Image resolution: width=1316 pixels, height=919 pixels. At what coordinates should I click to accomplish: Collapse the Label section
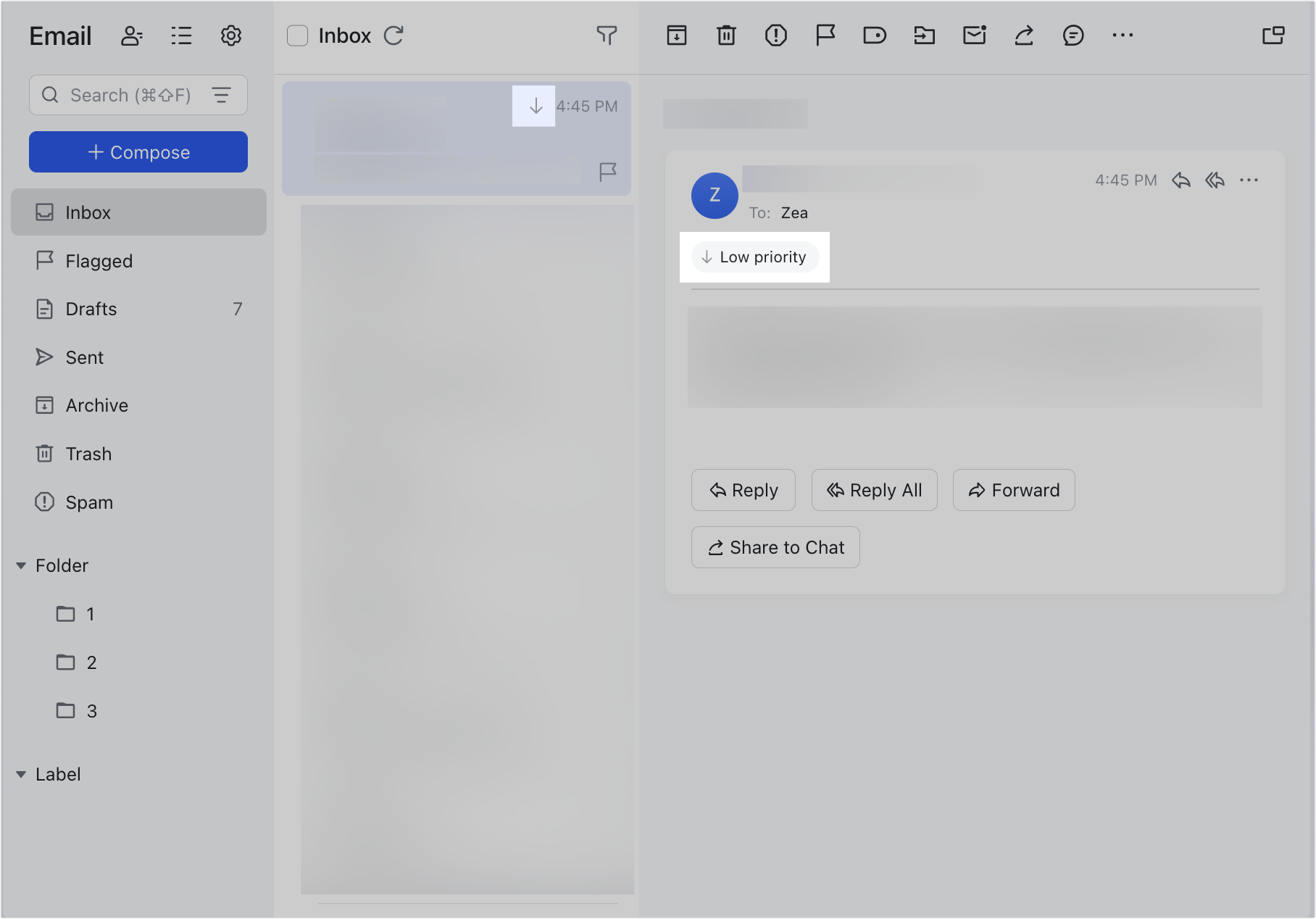21,774
